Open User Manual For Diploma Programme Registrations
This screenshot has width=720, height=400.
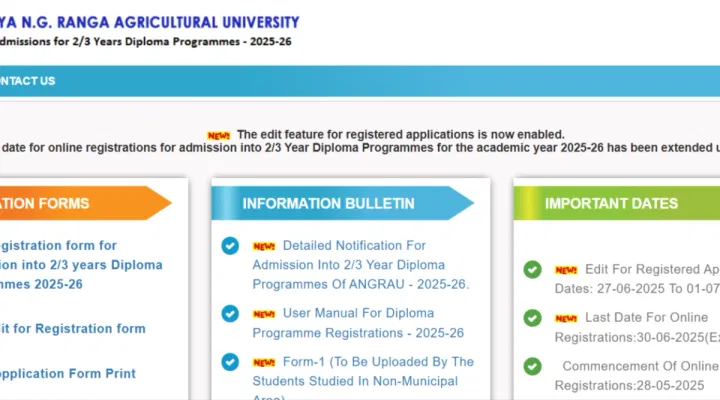pos(358,323)
